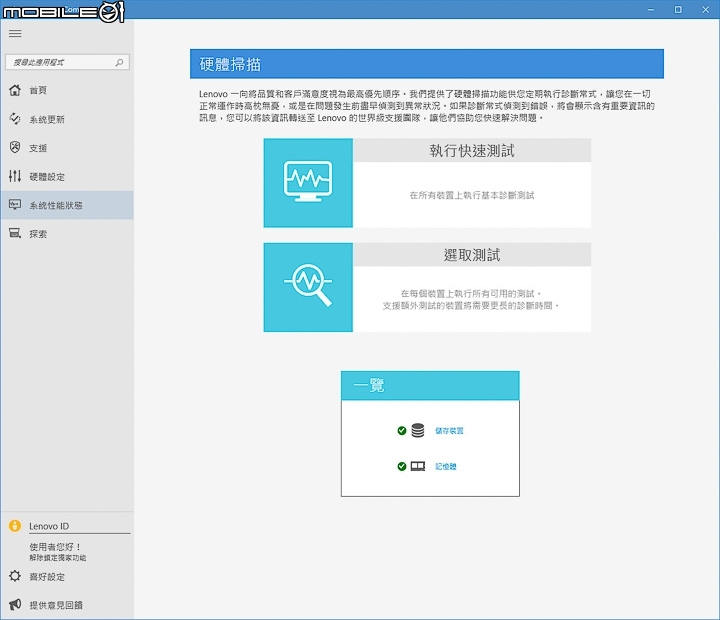Image resolution: width=720 pixels, height=620 pixels.
Task: Click 解除鎖定獨家功能 unlock features text
Action: tap(57, 558)
